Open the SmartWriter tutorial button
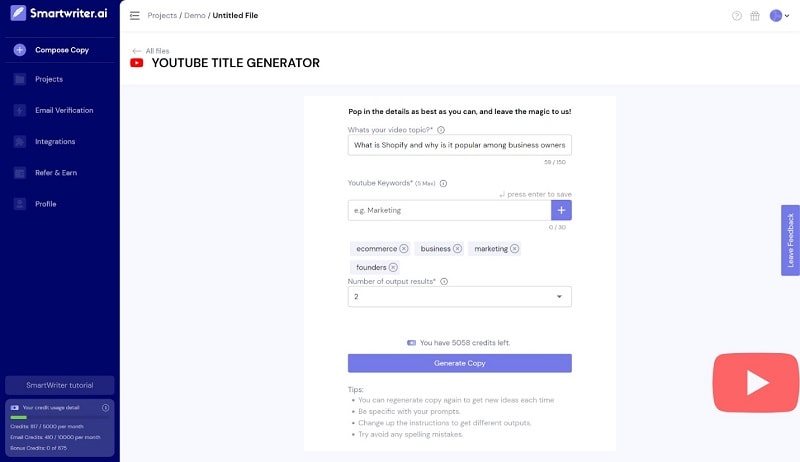Screen dimensions: 800x462 click(59, 385)
